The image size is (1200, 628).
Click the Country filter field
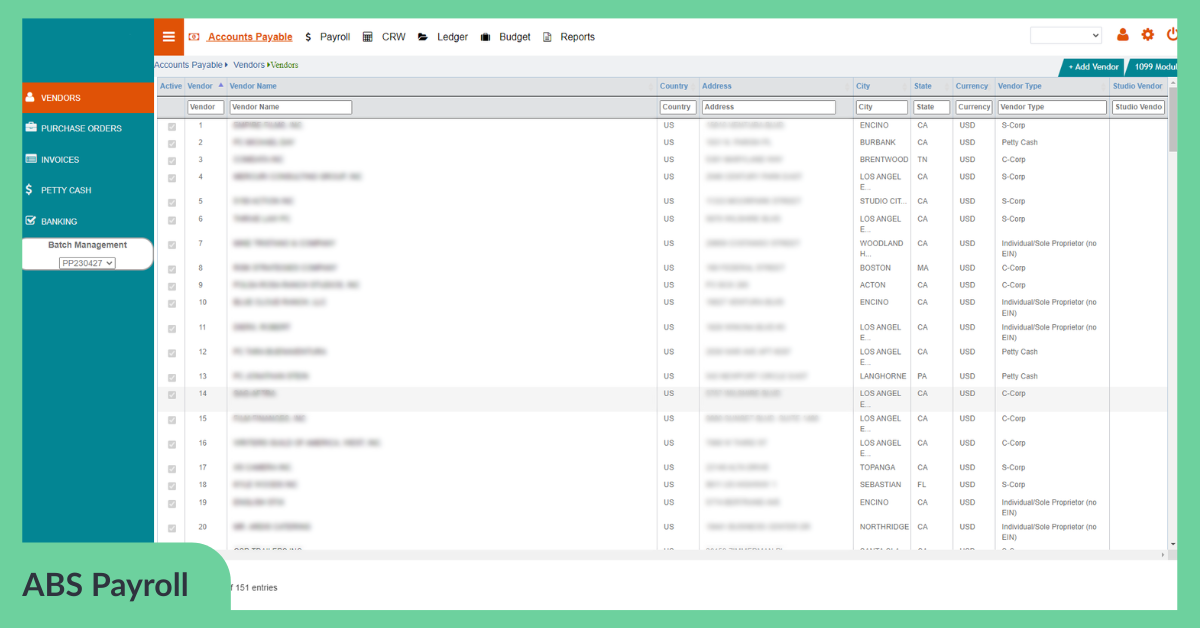point(678,107)
